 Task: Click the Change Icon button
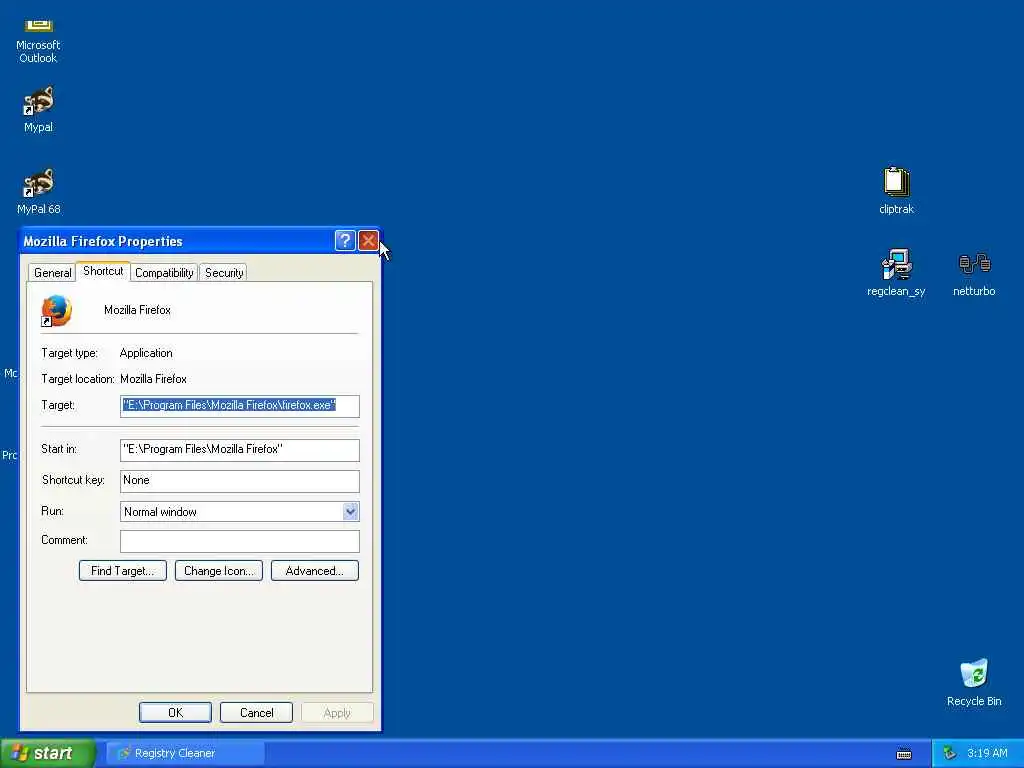[219, 571]
